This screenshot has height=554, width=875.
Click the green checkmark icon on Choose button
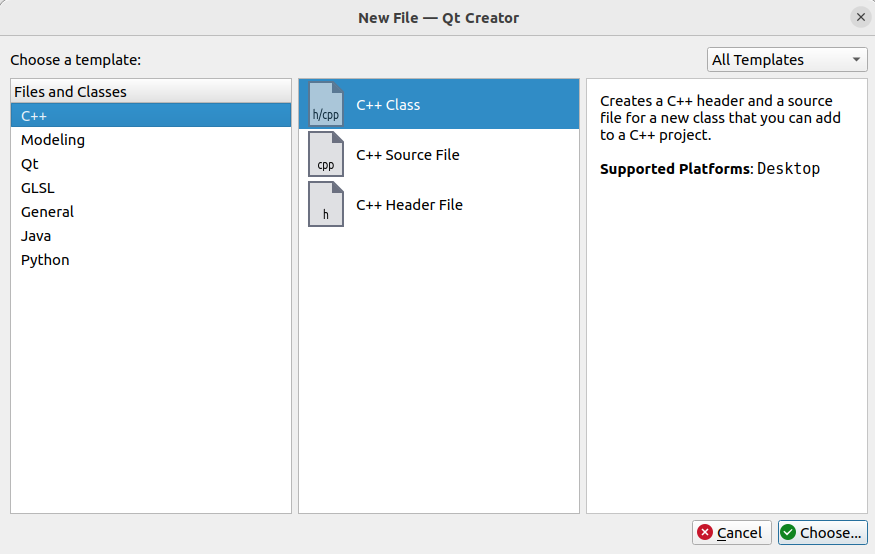coord(789,533)
